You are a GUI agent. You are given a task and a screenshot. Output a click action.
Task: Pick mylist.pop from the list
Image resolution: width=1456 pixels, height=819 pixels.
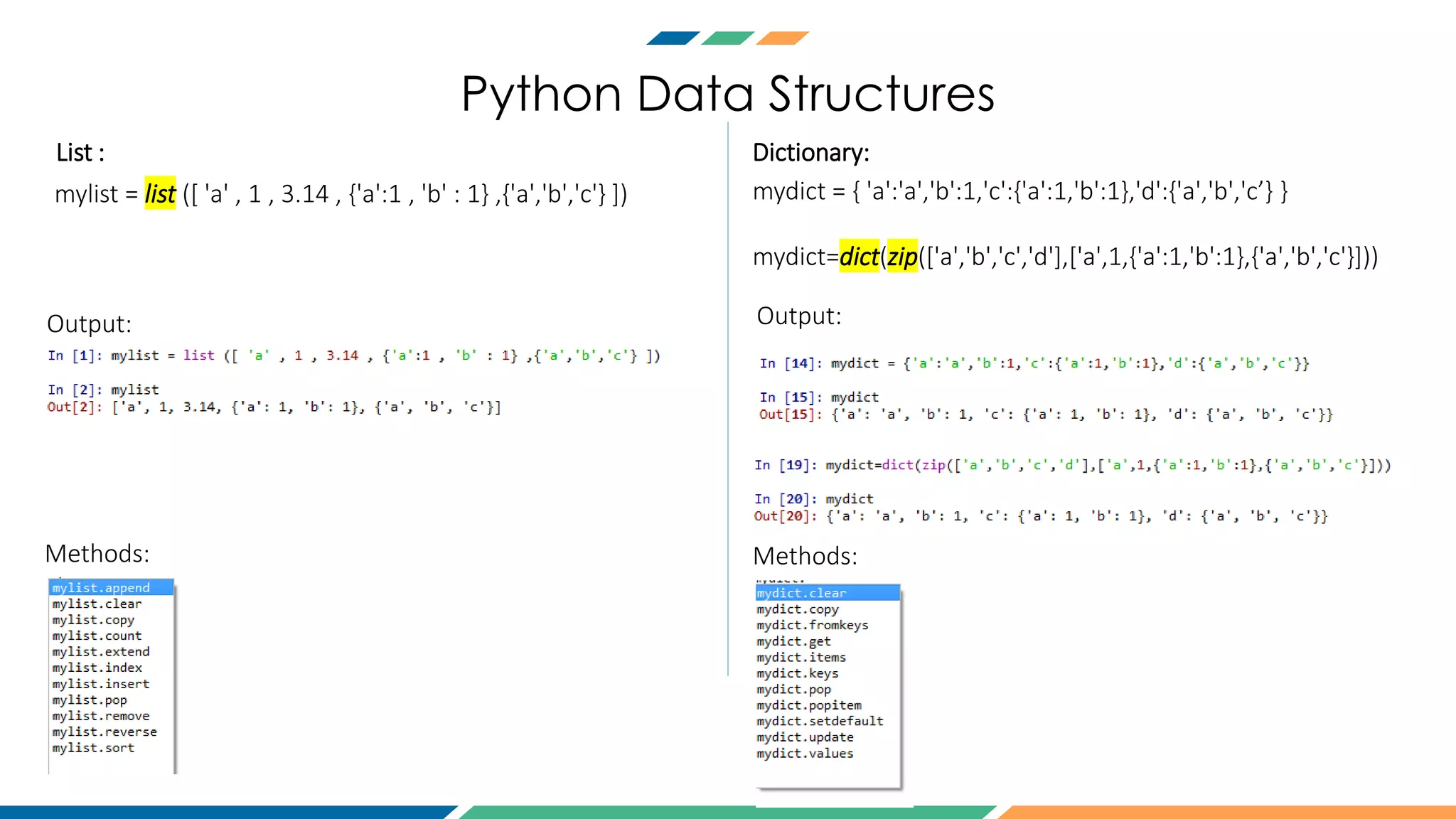(90, 700)
